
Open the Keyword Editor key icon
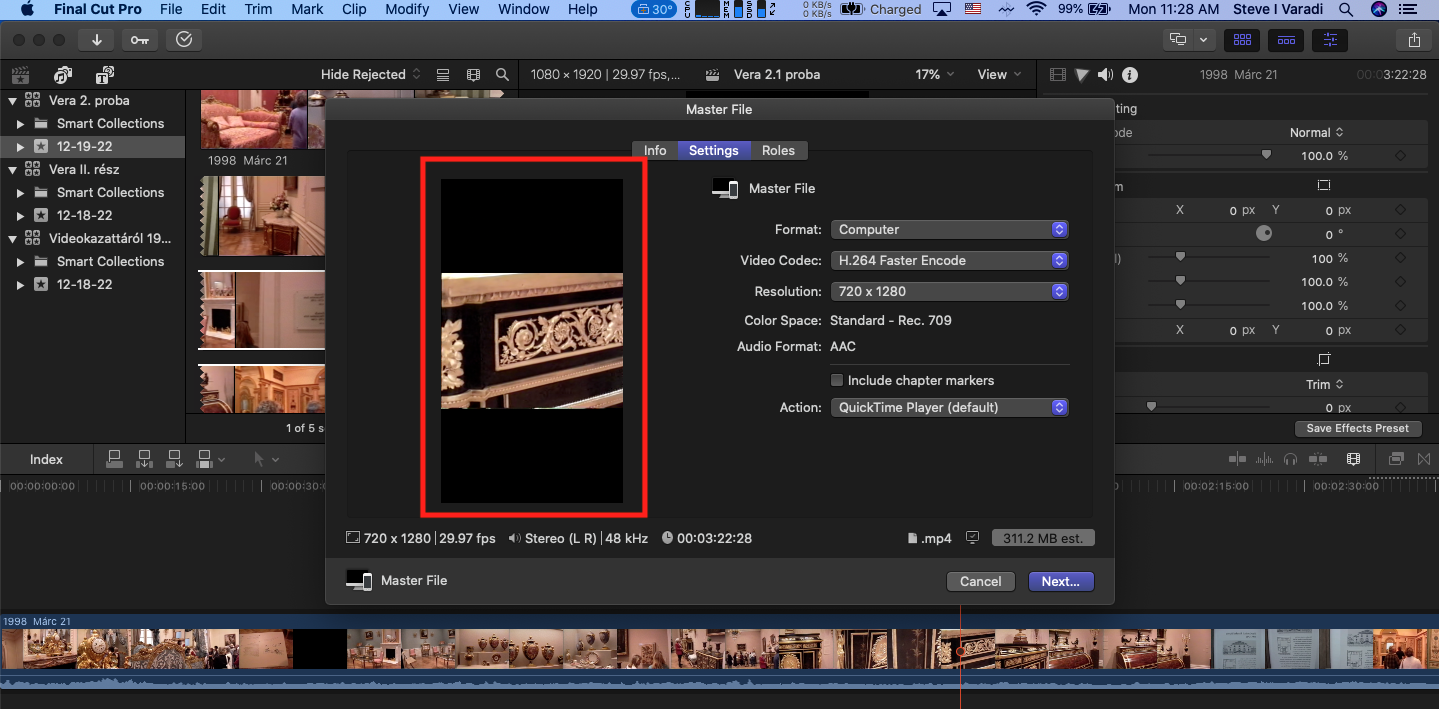point(139,40)
